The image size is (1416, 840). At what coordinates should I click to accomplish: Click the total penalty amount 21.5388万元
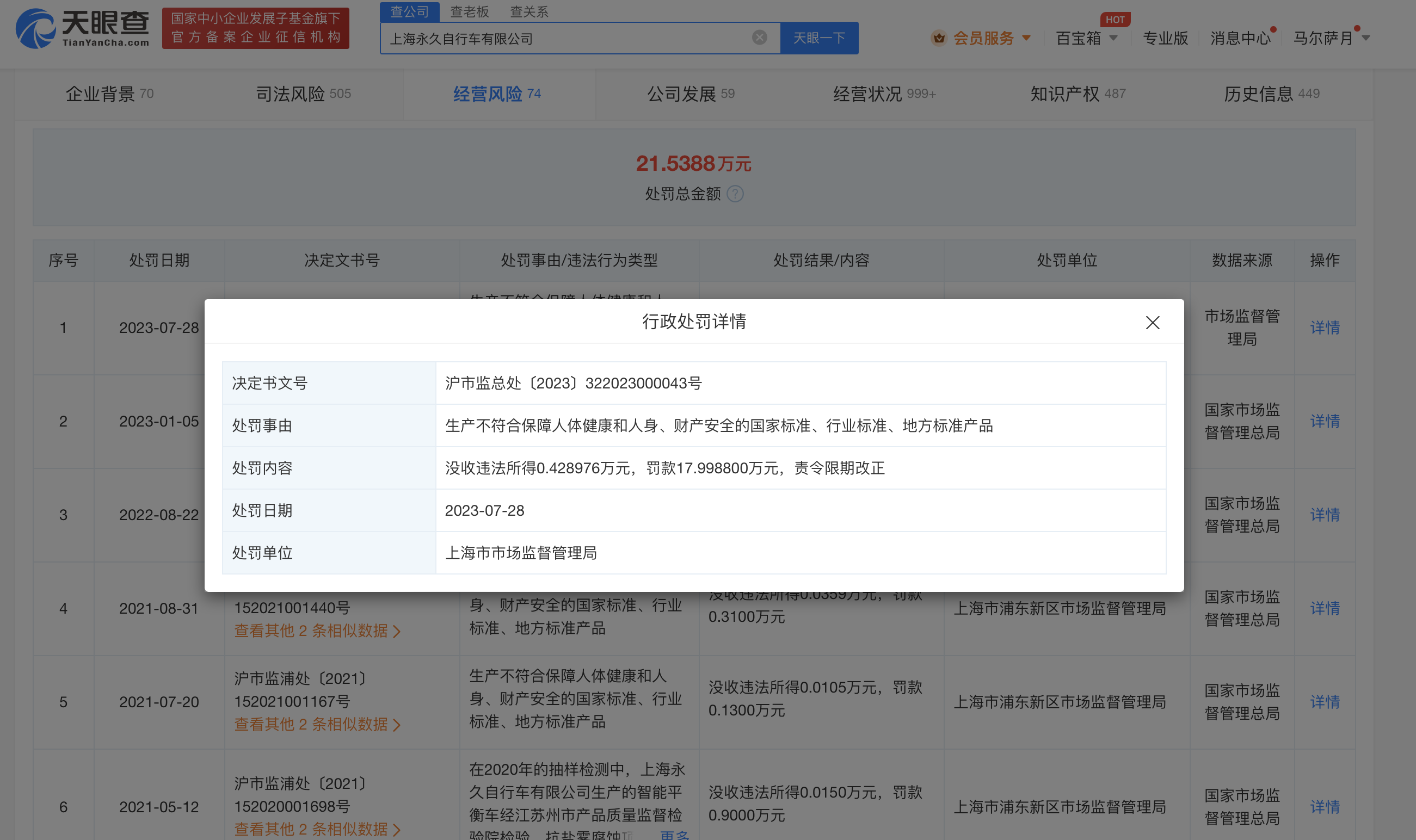coord(693,164)
